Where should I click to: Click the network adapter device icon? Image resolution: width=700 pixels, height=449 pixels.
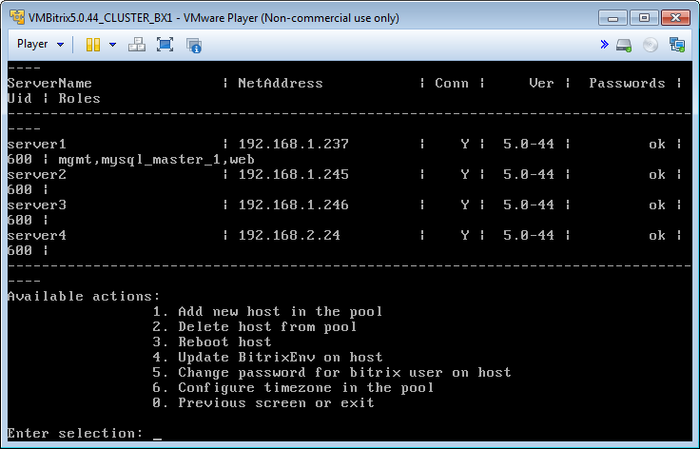pos(677,45)
